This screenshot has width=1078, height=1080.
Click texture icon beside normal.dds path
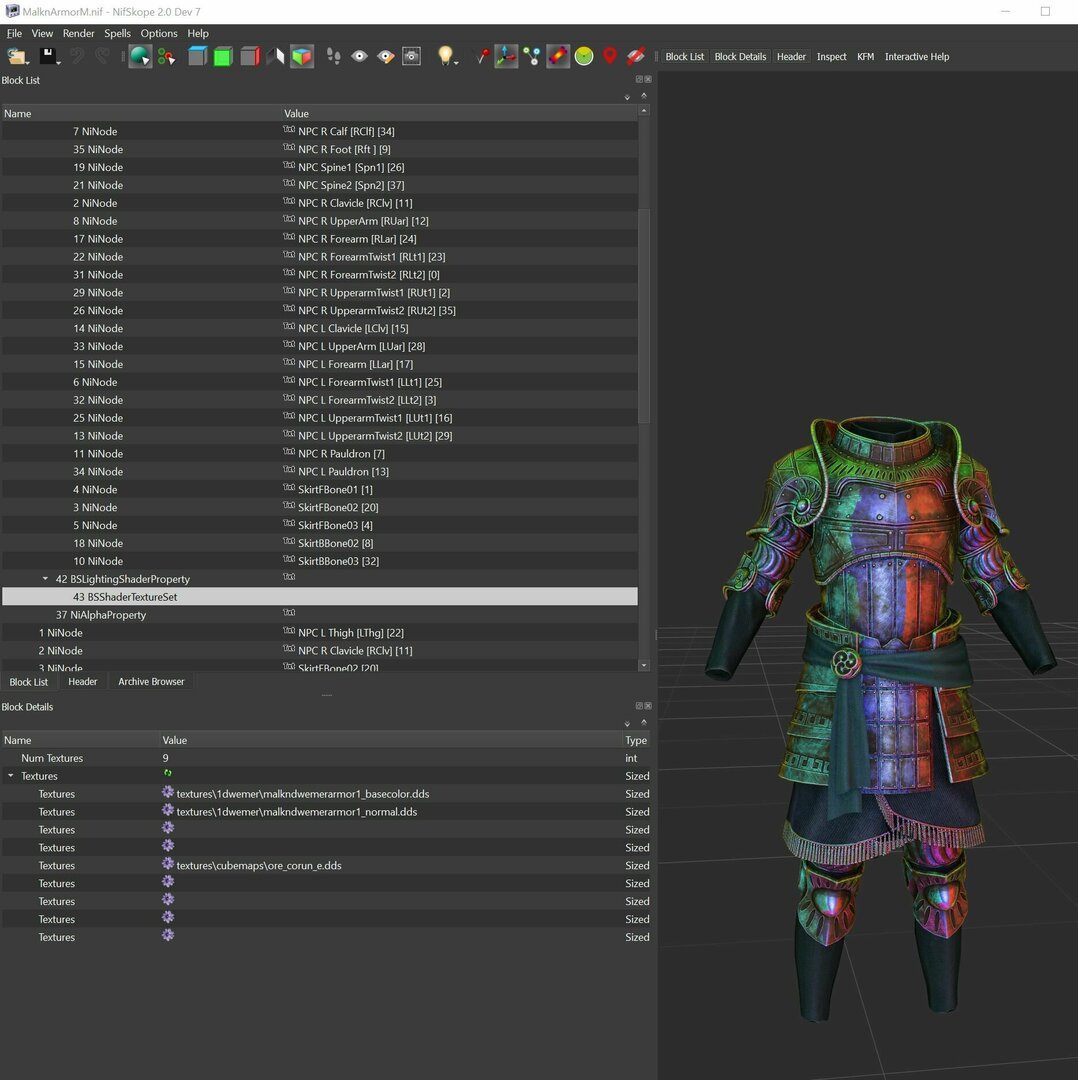[x=167, y=811]
